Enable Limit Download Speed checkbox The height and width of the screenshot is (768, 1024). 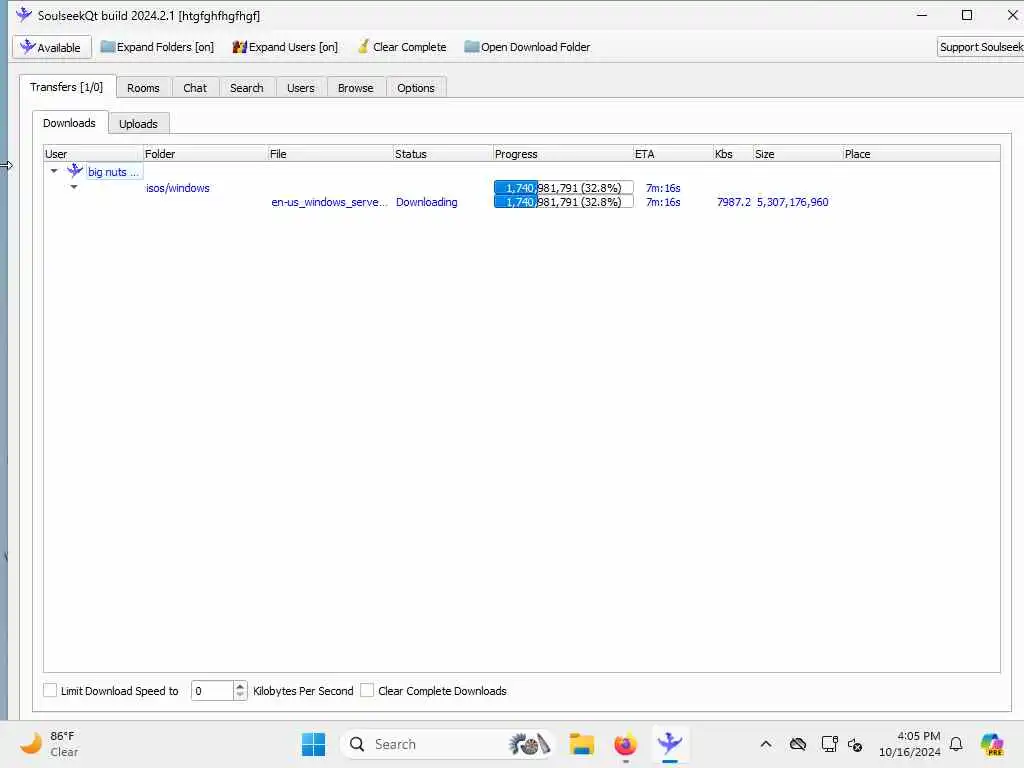point(50,690)
